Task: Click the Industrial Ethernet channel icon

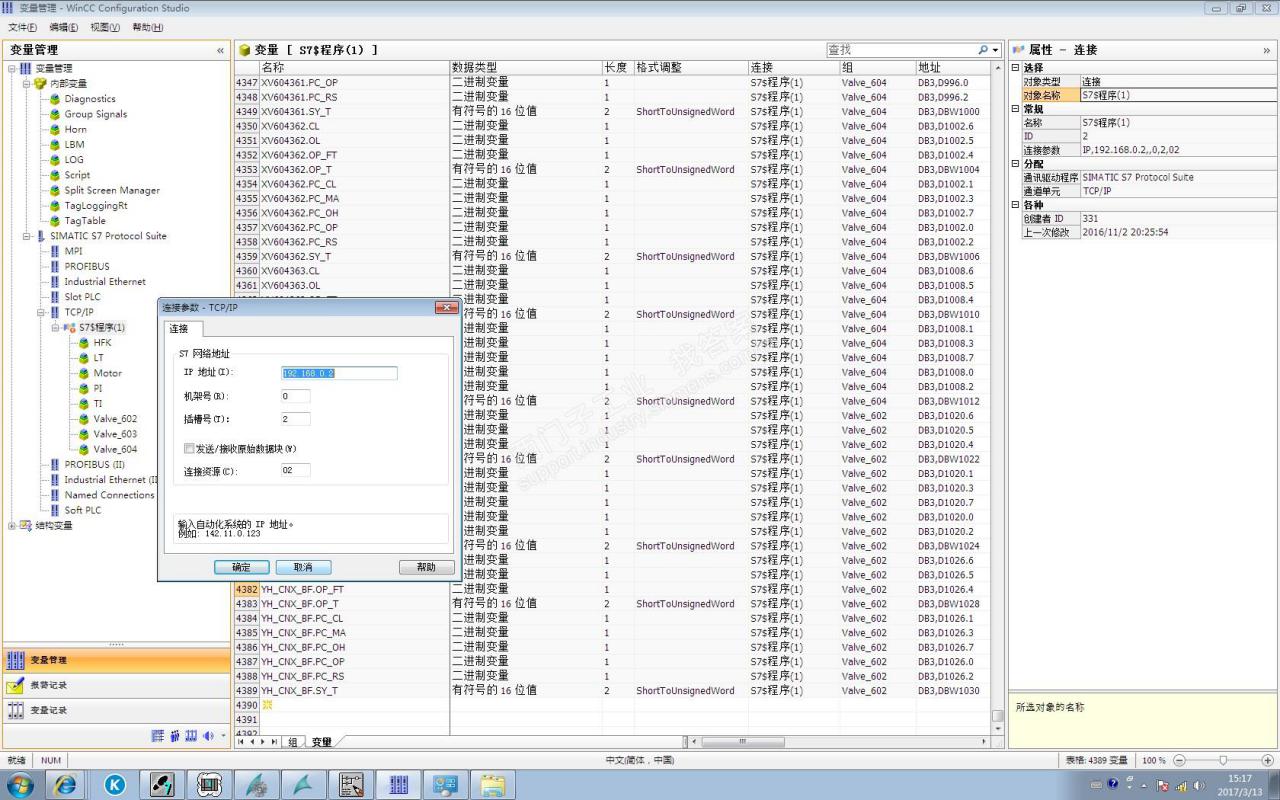Action: [55, 282]
